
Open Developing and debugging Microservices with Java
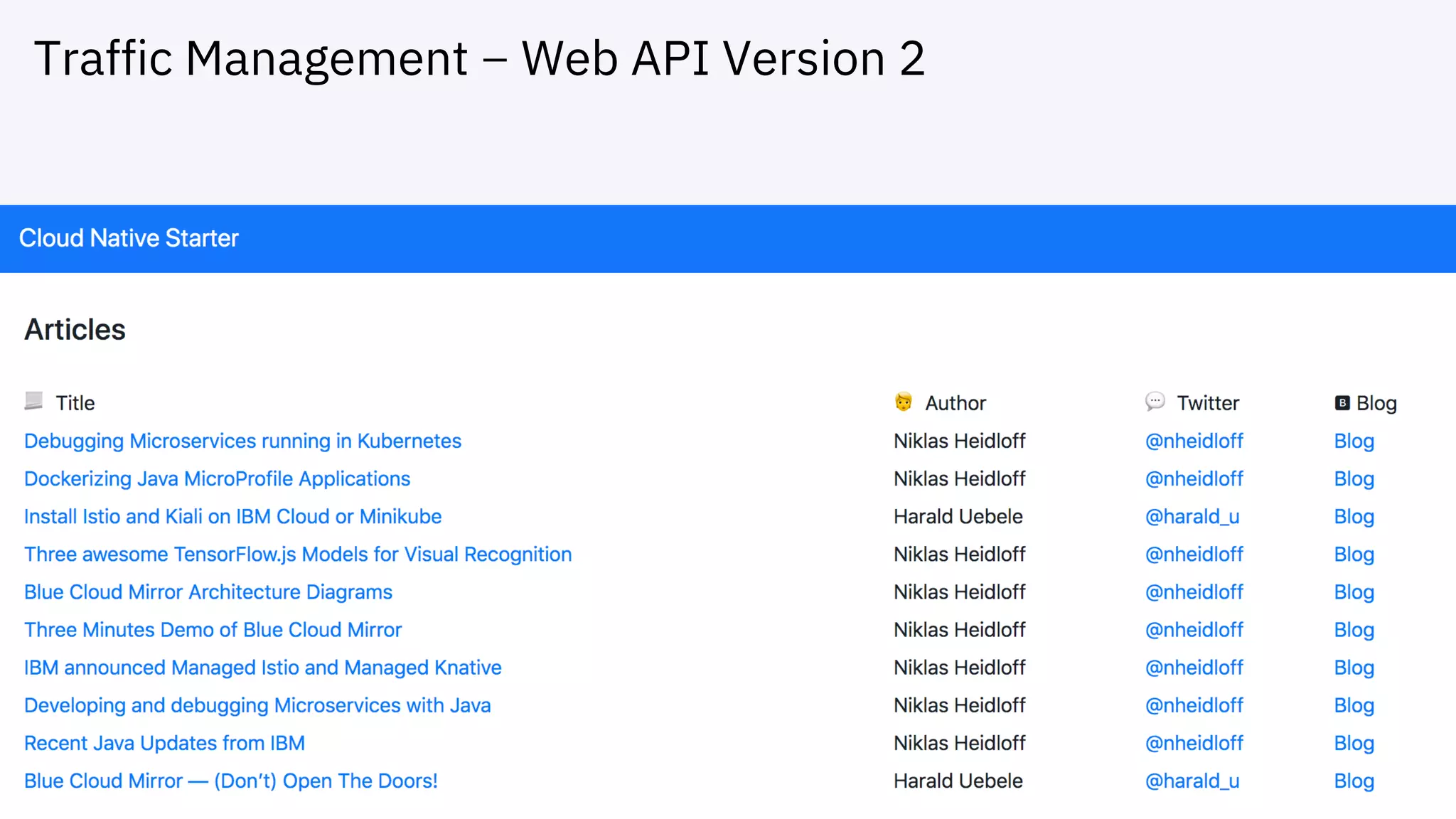pyautogui.click(x=257, y=705)
